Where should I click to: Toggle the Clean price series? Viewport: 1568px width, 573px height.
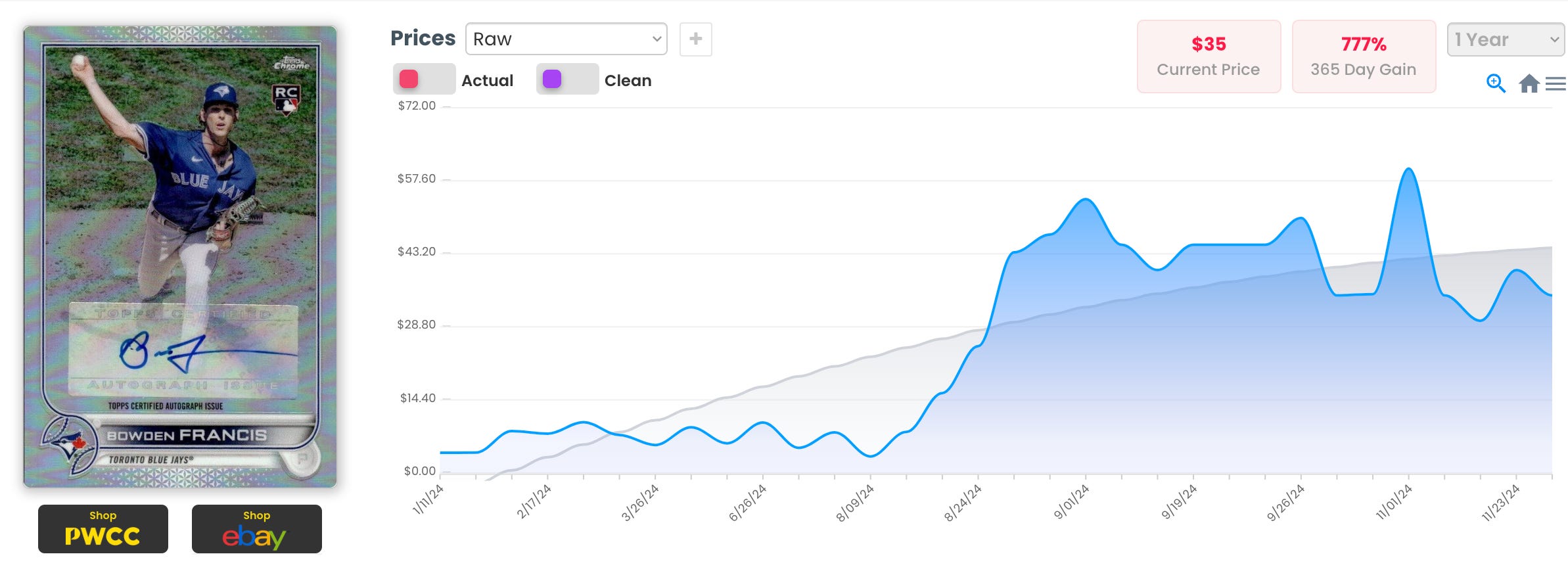[x=567, y=80]
